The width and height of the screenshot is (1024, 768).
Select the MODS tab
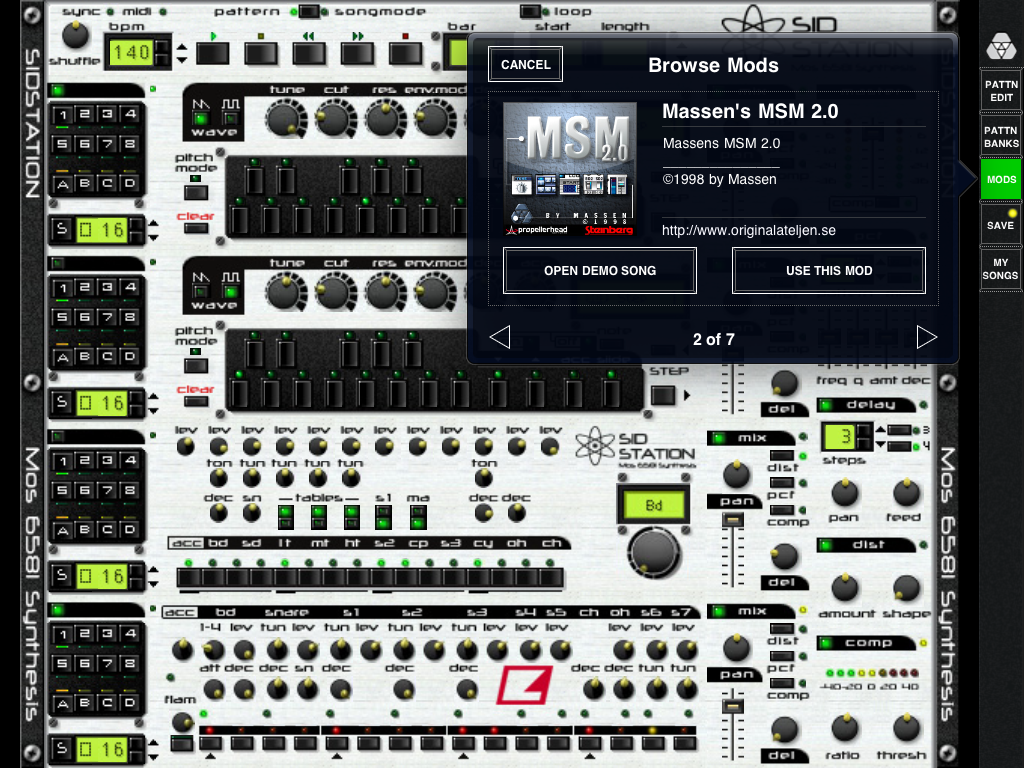pos(1000,179)
